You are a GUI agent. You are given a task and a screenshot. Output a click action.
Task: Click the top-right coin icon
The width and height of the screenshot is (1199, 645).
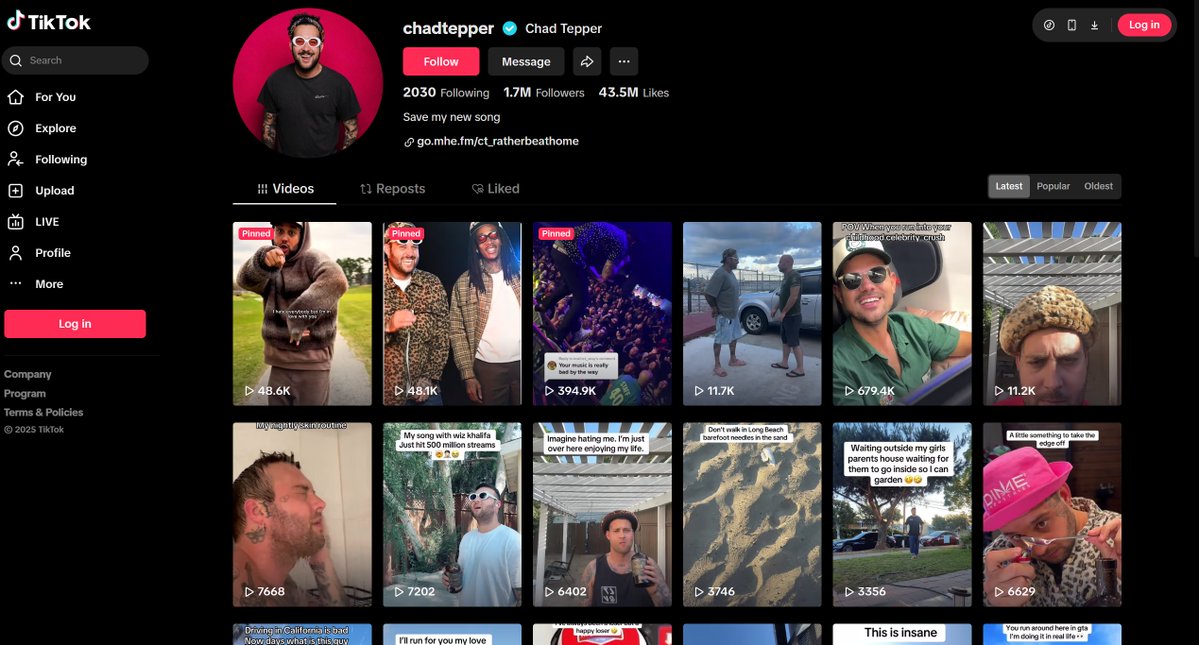coord(1049,25)
